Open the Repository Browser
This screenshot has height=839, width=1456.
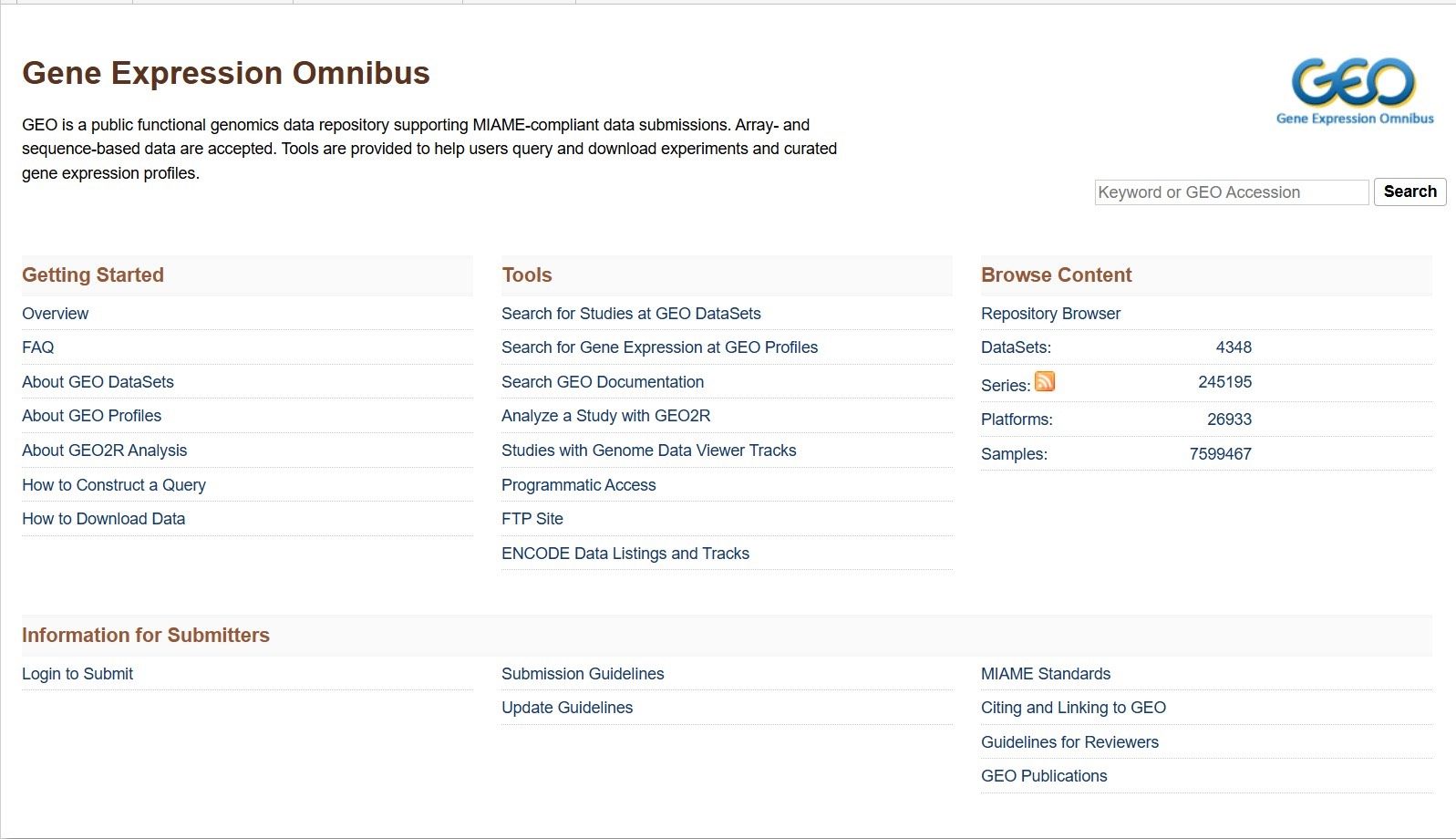(1050, 314)
